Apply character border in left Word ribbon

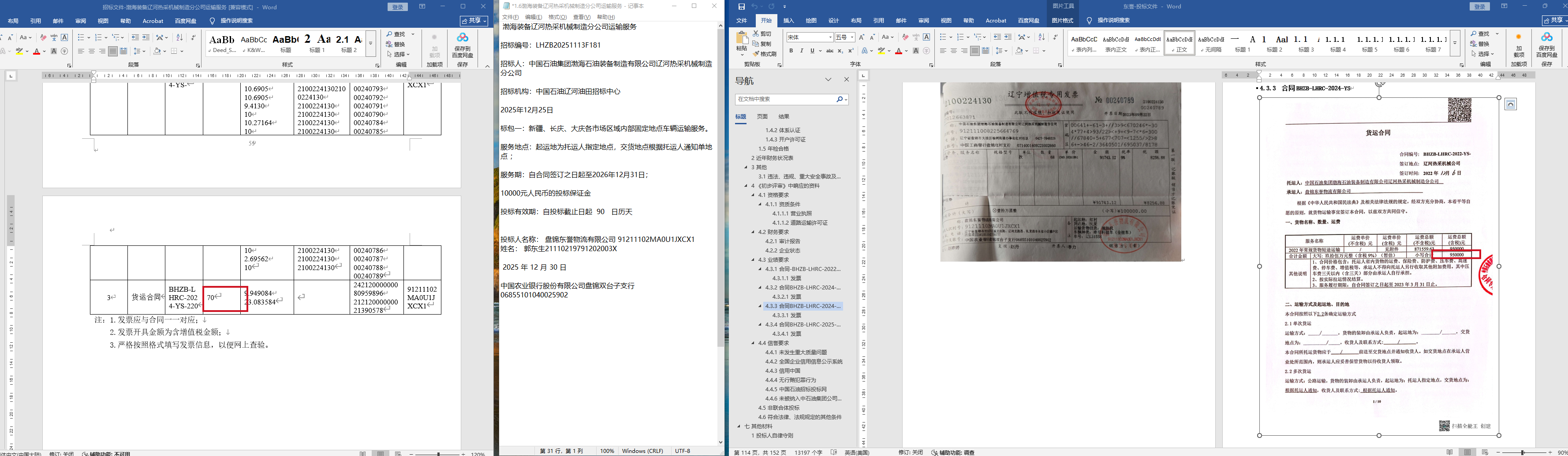pos(64,37)
